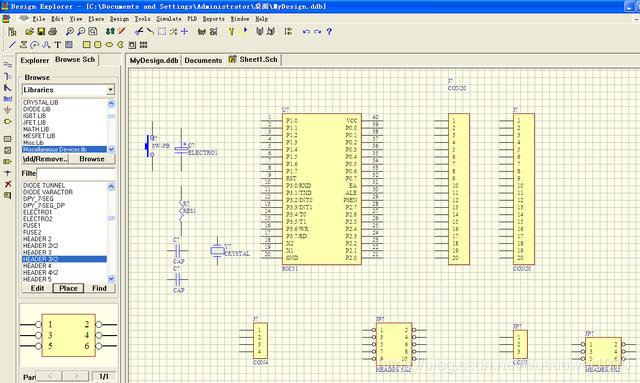Click the redo arrow icon
This screenshot has width=640, height=383.
coord(318,31)
